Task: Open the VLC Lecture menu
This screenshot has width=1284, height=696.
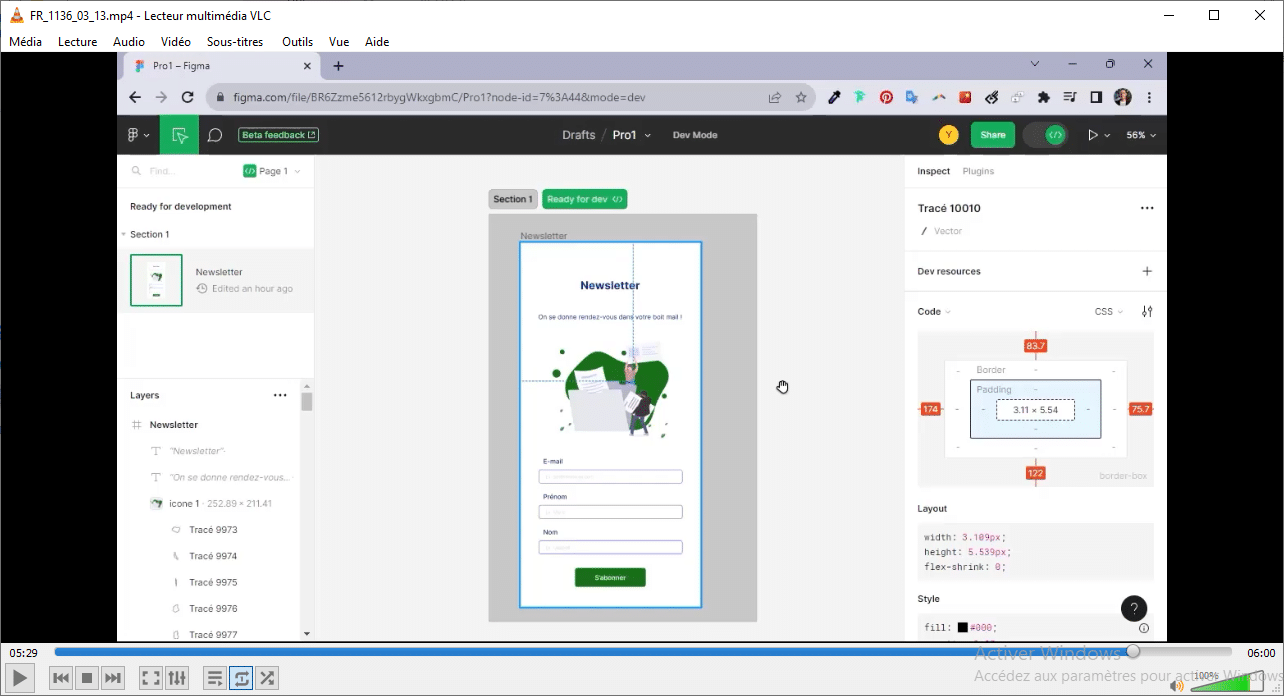Action: (78, 42)
